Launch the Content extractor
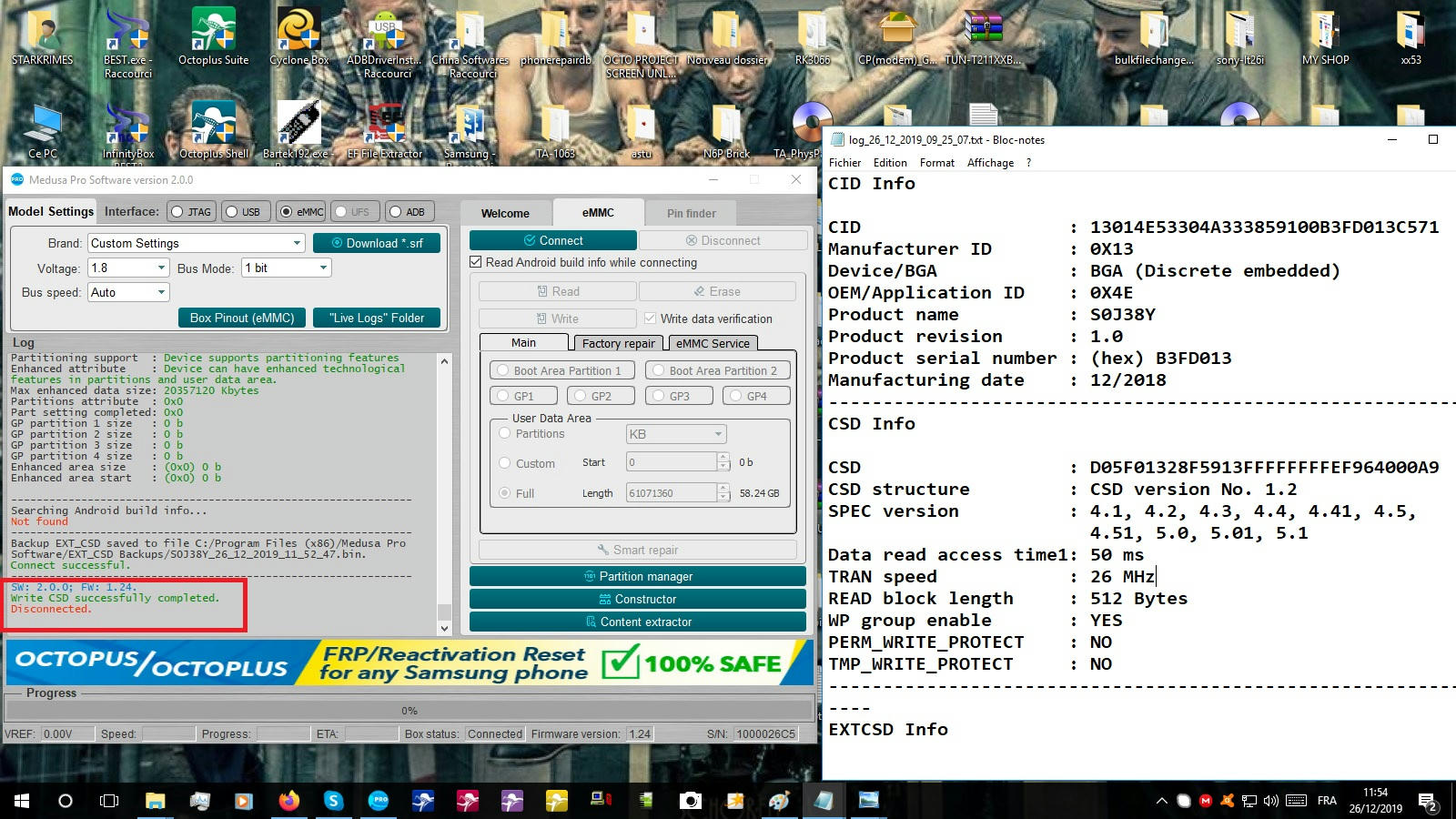The width and height of the screenshot is (1456, 819). (x=637, y=622)
